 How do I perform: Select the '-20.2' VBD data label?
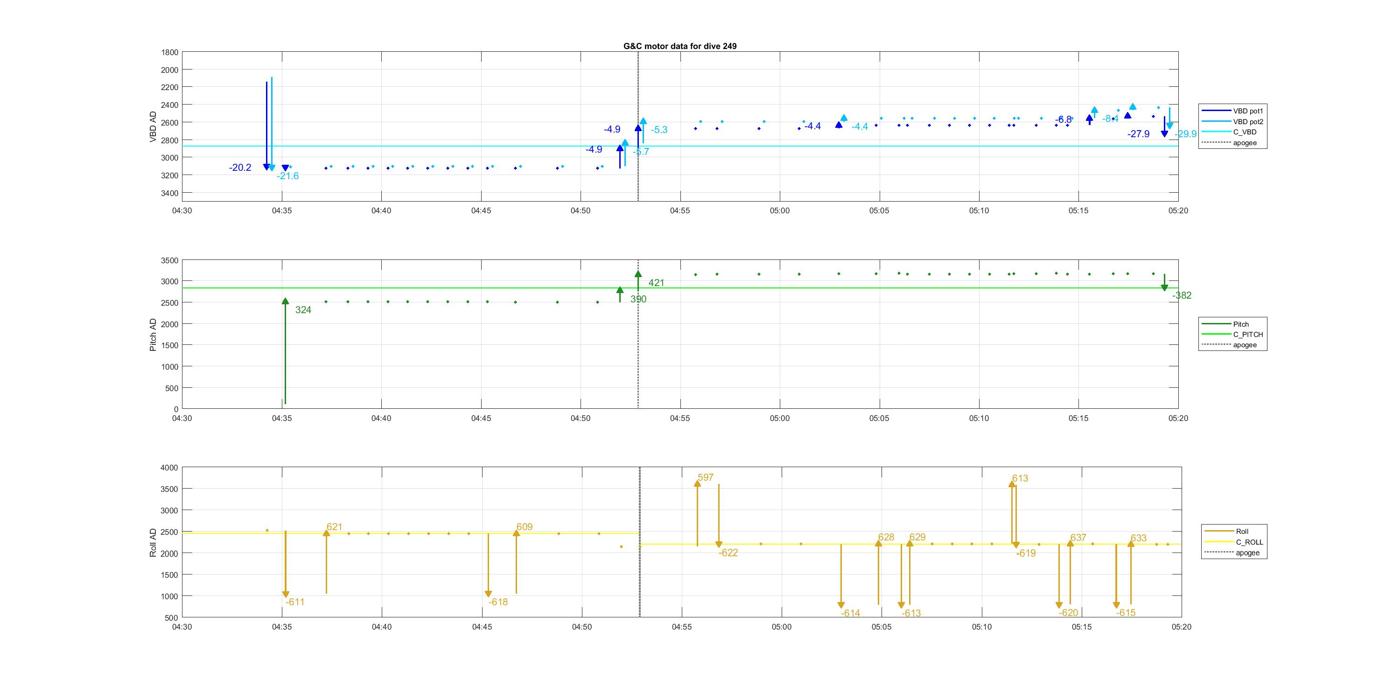click(240, 168)
